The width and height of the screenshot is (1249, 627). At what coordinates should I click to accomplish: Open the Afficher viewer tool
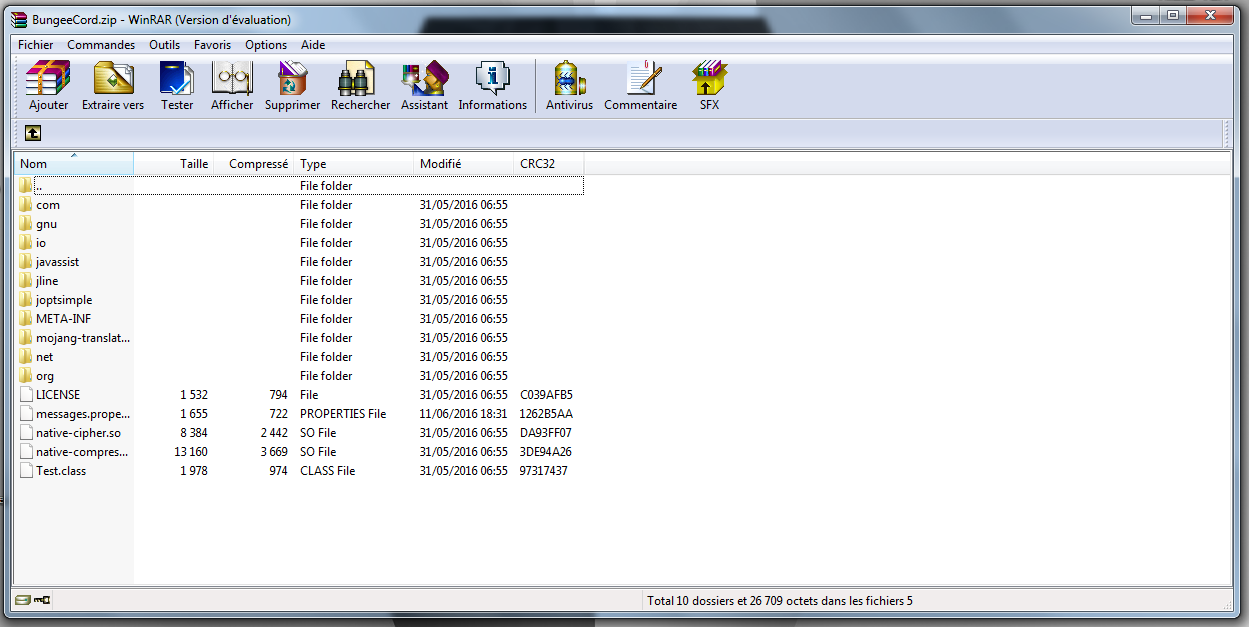(232, 85)
